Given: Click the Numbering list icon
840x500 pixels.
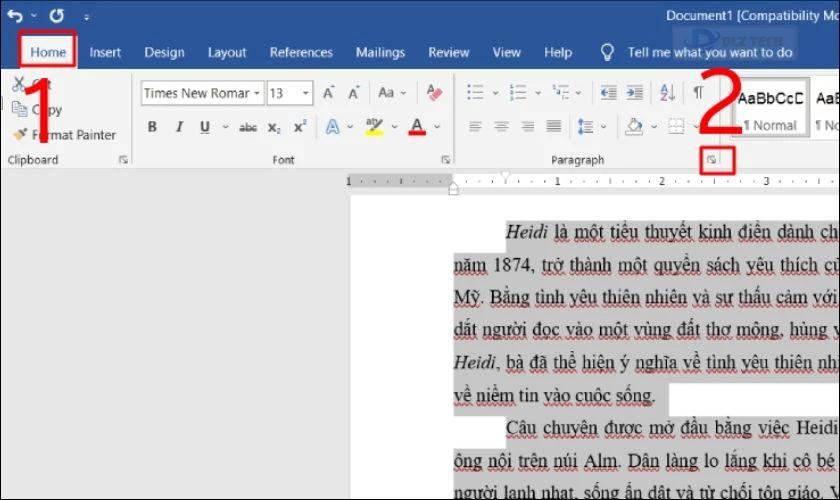Looking at the screenshot, I should pyautogui.click(x=518, y=92).
